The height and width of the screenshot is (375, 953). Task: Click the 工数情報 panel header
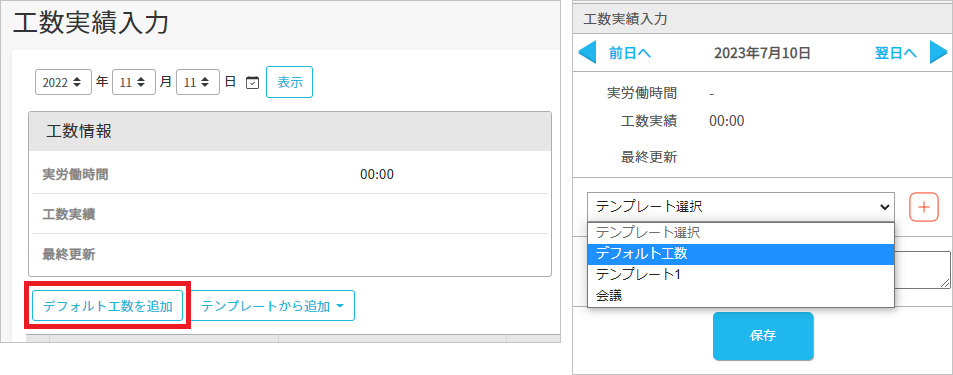pyautogui.click(x=290, y=131)
